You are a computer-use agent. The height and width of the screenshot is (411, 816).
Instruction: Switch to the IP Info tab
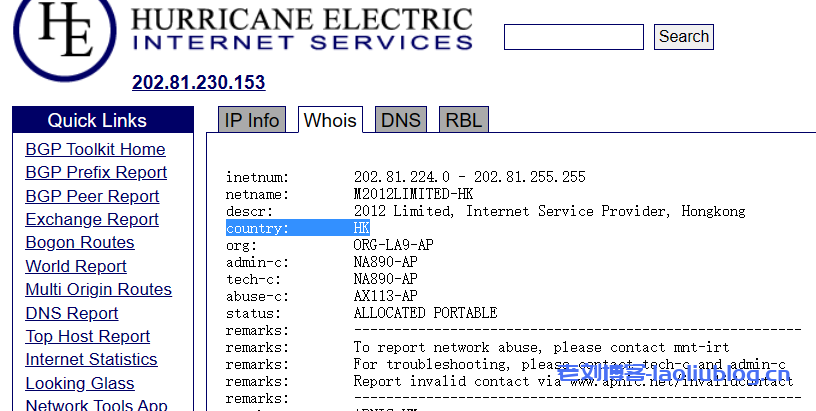pyautogui.click(x=252, y=120)
